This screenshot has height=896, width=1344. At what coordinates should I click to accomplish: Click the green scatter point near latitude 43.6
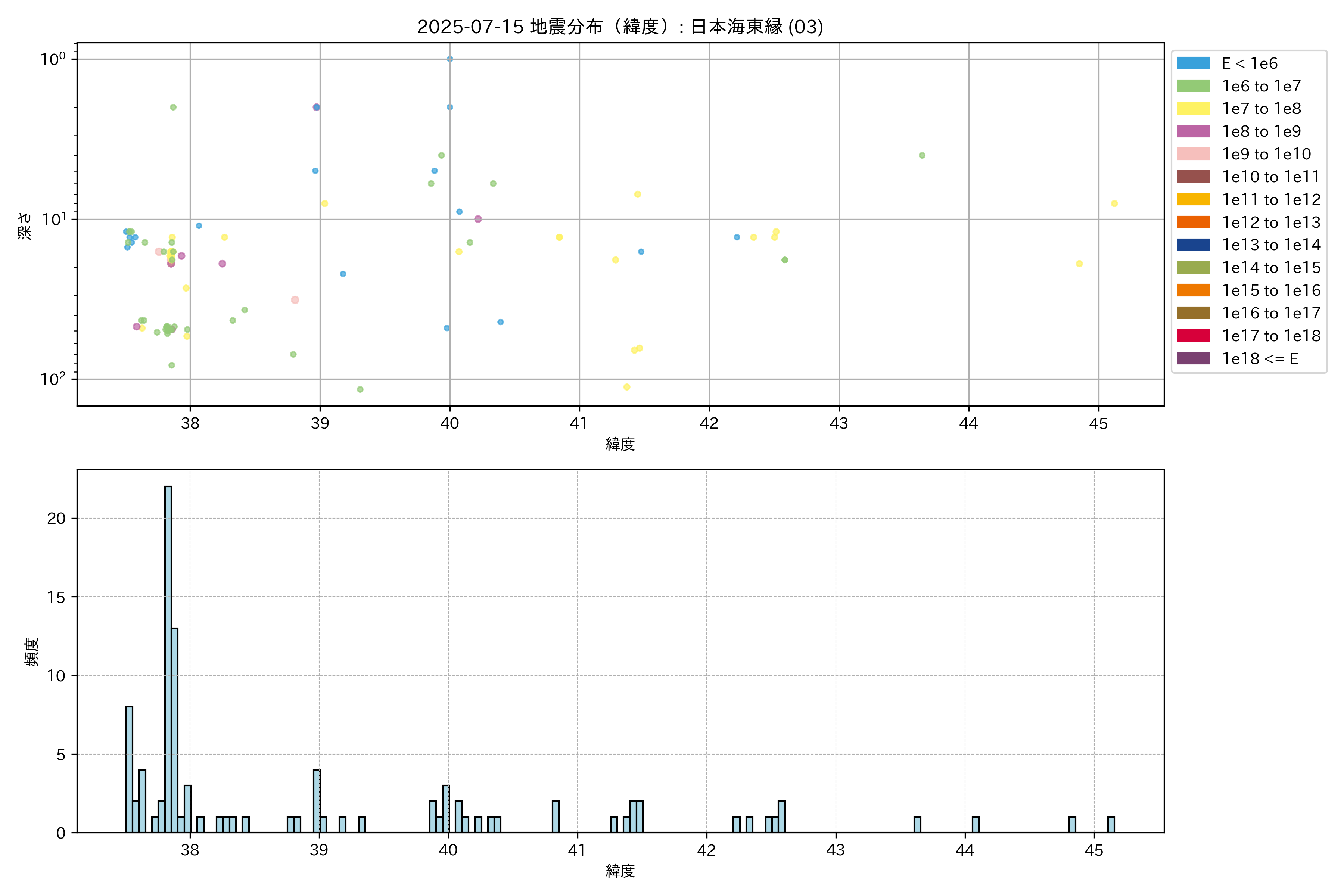click(x=922, y=155)
